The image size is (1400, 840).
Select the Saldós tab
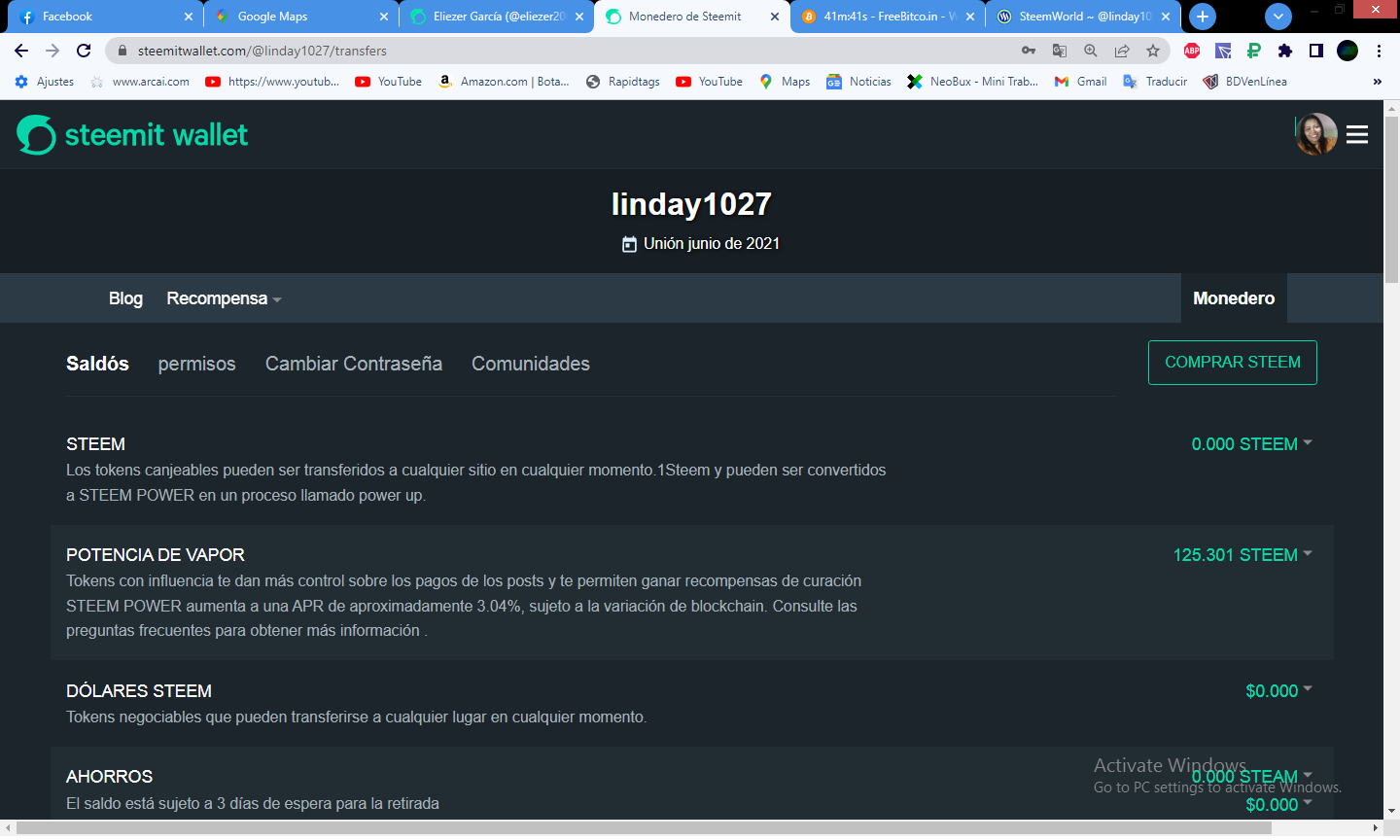[x=97, y=364]
